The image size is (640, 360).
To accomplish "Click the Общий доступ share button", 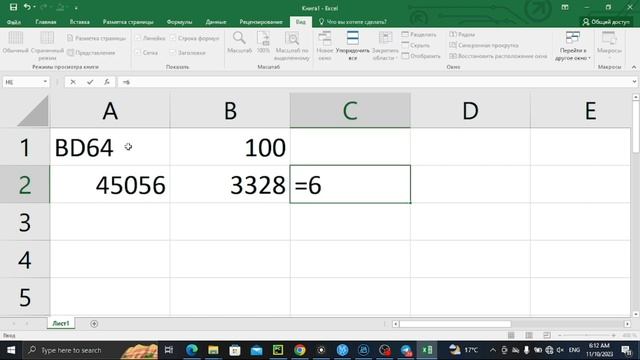I will click(606, 22).
